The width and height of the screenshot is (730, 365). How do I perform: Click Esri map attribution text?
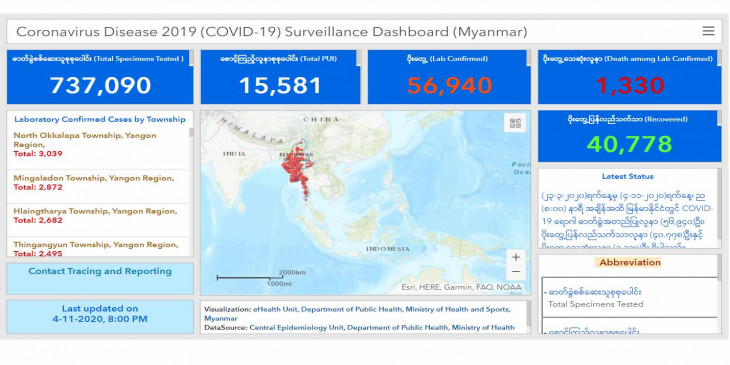click(x=461, y=288)
